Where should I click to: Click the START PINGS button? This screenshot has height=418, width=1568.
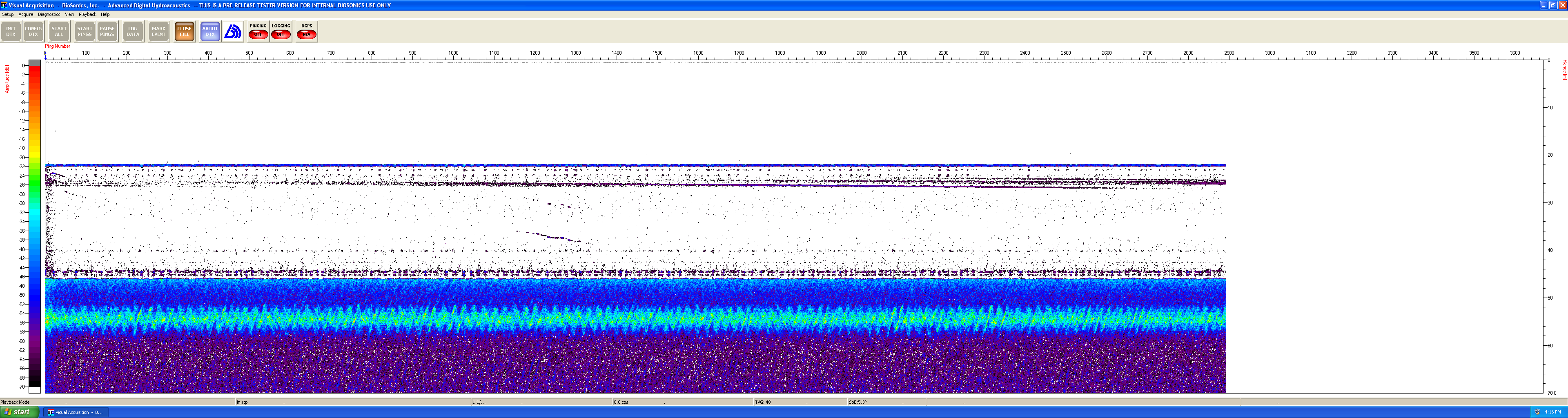tap(85, 32)
